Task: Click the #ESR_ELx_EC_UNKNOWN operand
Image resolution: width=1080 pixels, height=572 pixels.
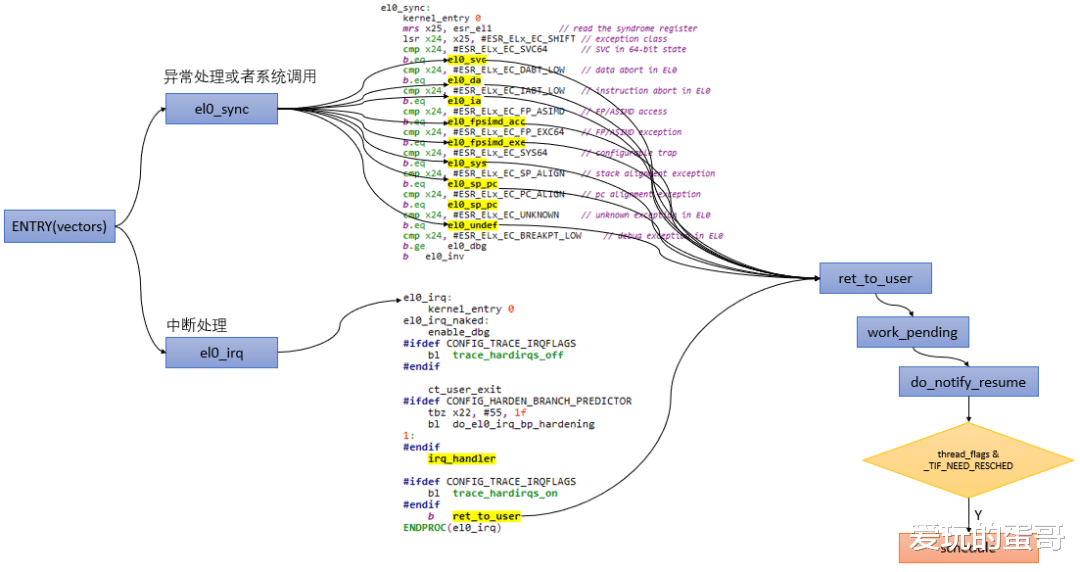Action: [x=506, y=215]
